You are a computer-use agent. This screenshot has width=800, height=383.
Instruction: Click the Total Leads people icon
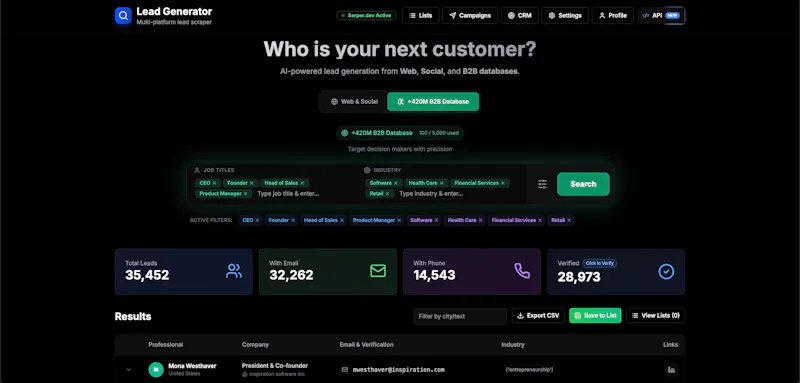[x=234, y=271]
